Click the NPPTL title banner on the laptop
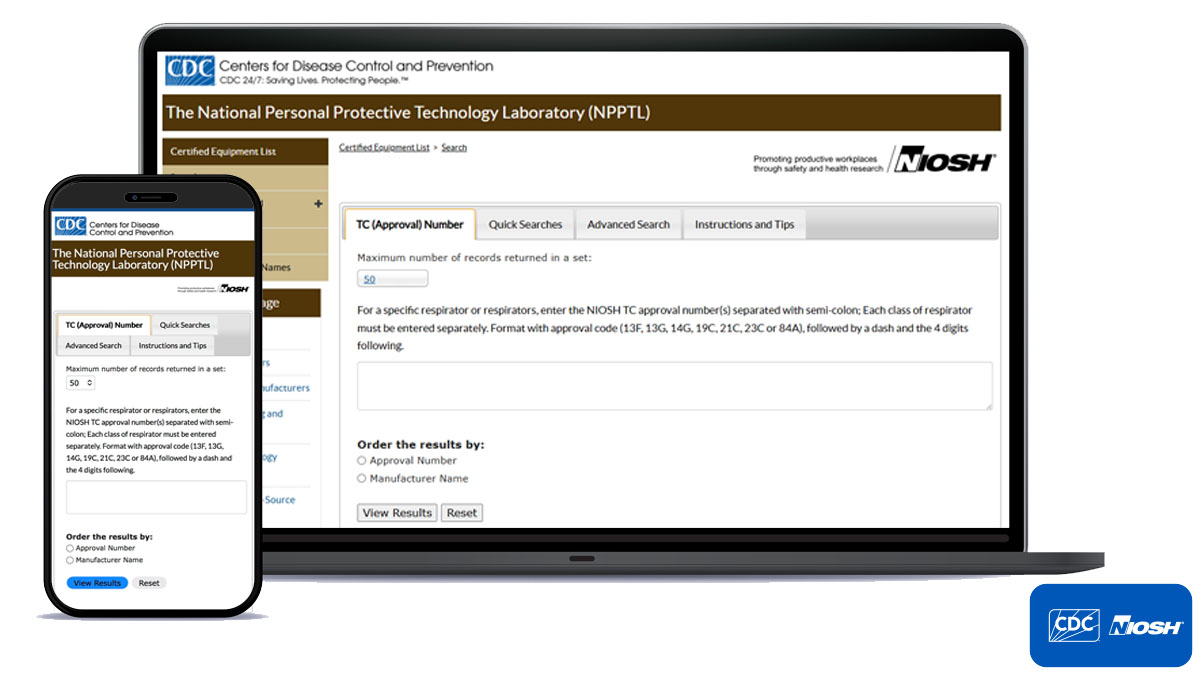The image size is (1200, 675). point(581,113)
